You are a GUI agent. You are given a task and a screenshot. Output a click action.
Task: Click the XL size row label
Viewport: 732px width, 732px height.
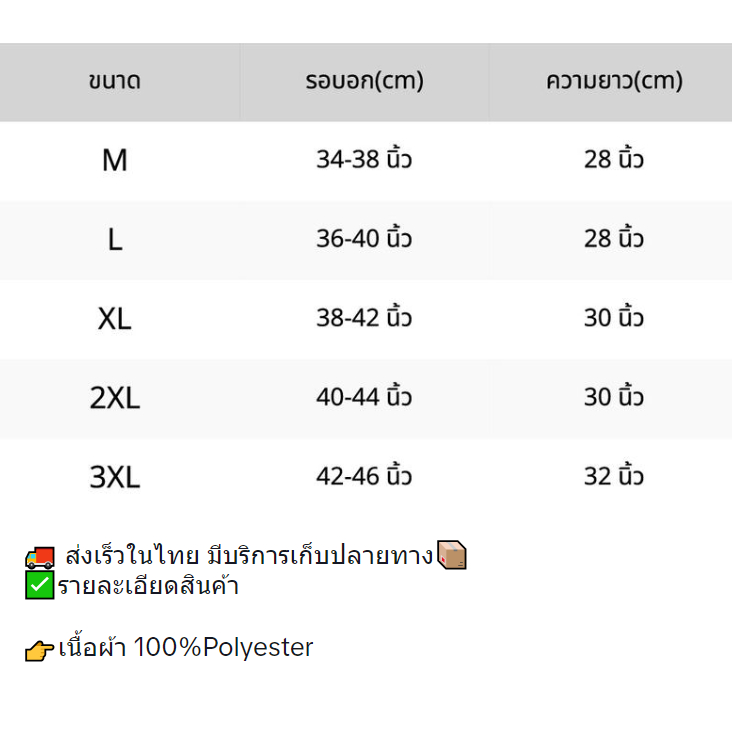pyautogui.click(x=115, y=319)
